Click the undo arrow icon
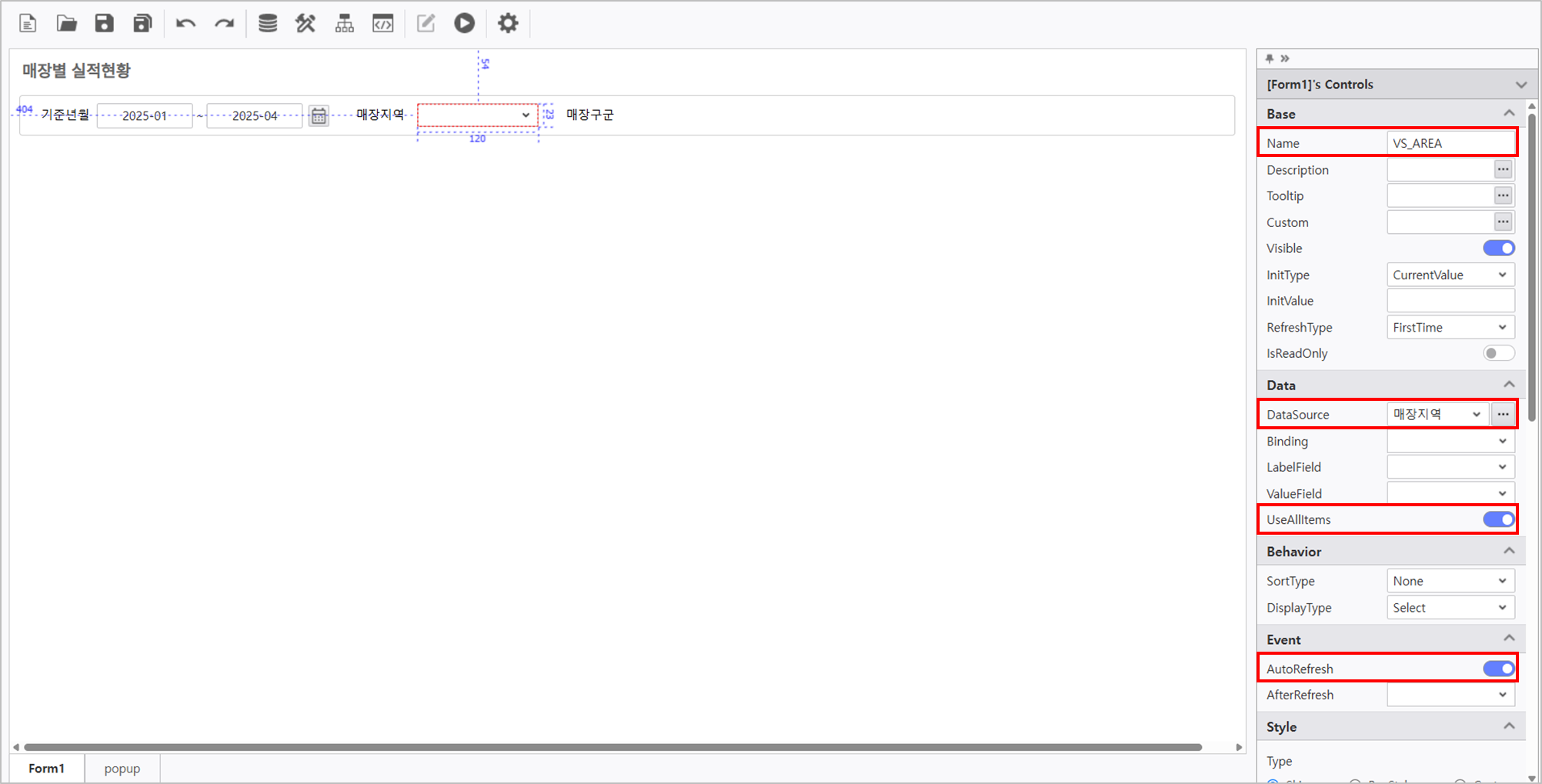 185,23
